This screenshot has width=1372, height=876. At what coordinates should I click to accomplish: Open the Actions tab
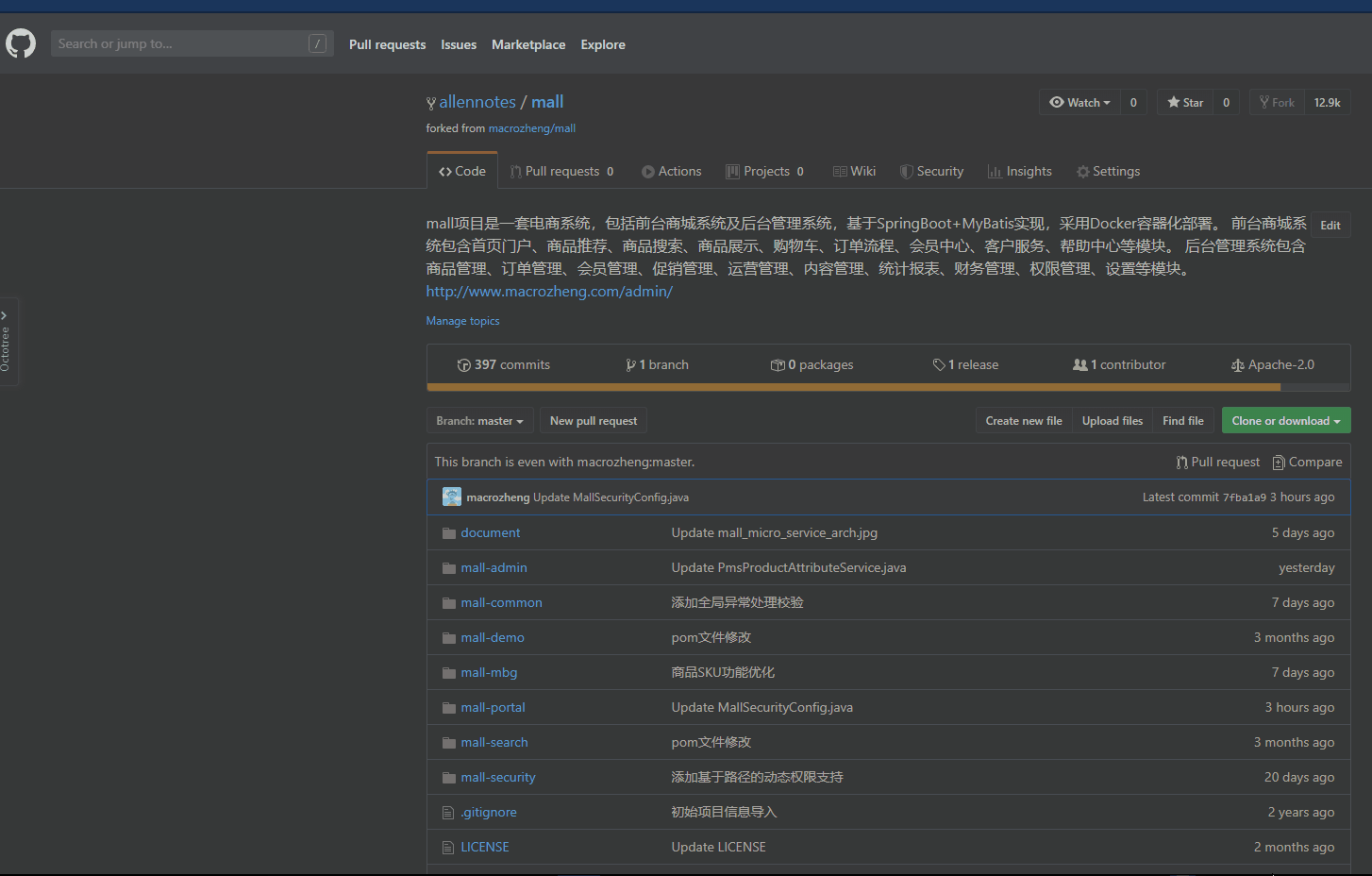point(672,171)
